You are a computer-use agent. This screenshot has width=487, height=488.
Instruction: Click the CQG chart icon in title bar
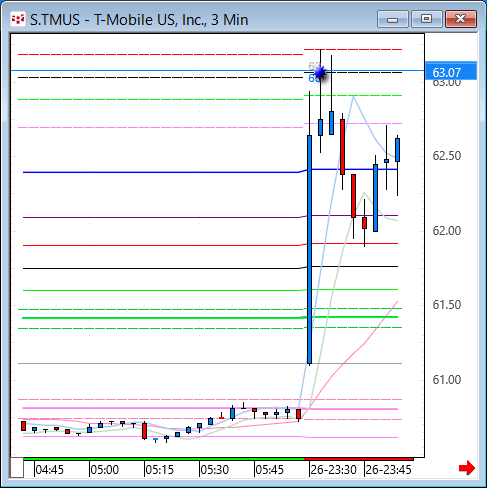coord(18,19)
